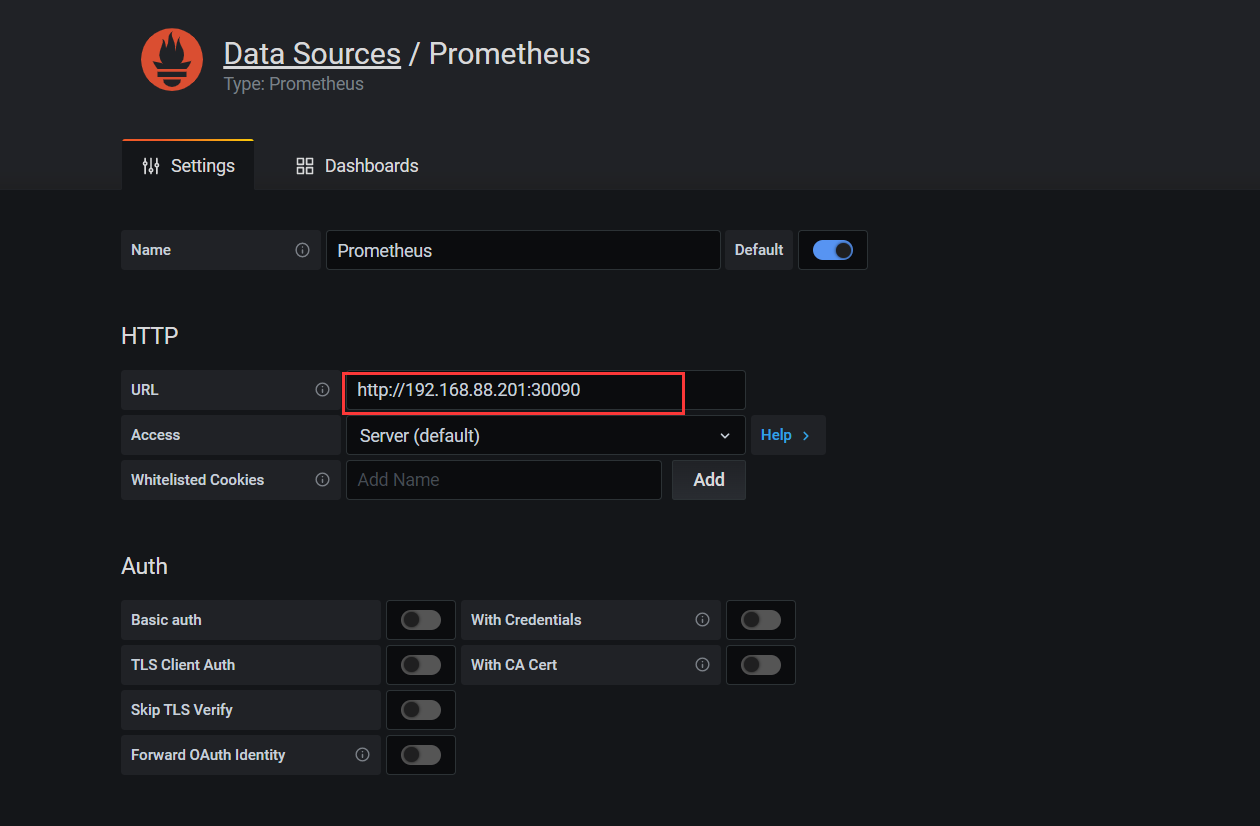Click the info icon beside Forward OAuth Identity
1260x826 pixels.
tap(362, 755)
